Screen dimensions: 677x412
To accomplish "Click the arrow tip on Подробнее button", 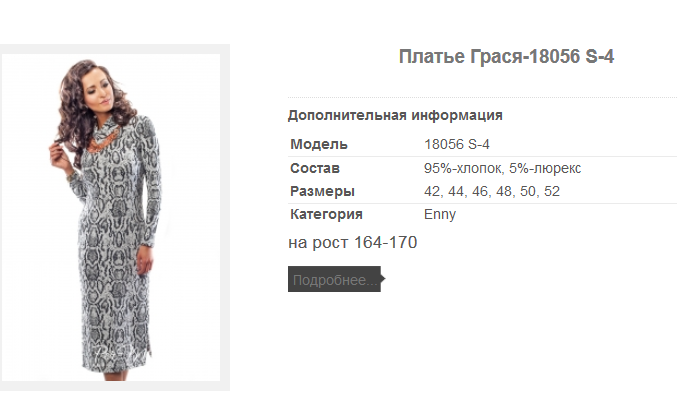I will click(383, 279).
